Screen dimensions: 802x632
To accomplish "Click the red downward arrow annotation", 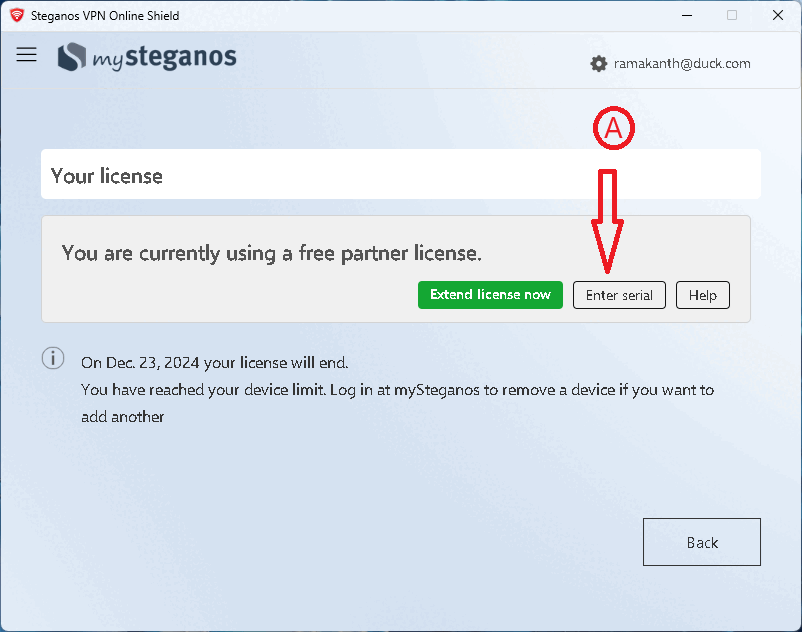I will pos(608,220).
